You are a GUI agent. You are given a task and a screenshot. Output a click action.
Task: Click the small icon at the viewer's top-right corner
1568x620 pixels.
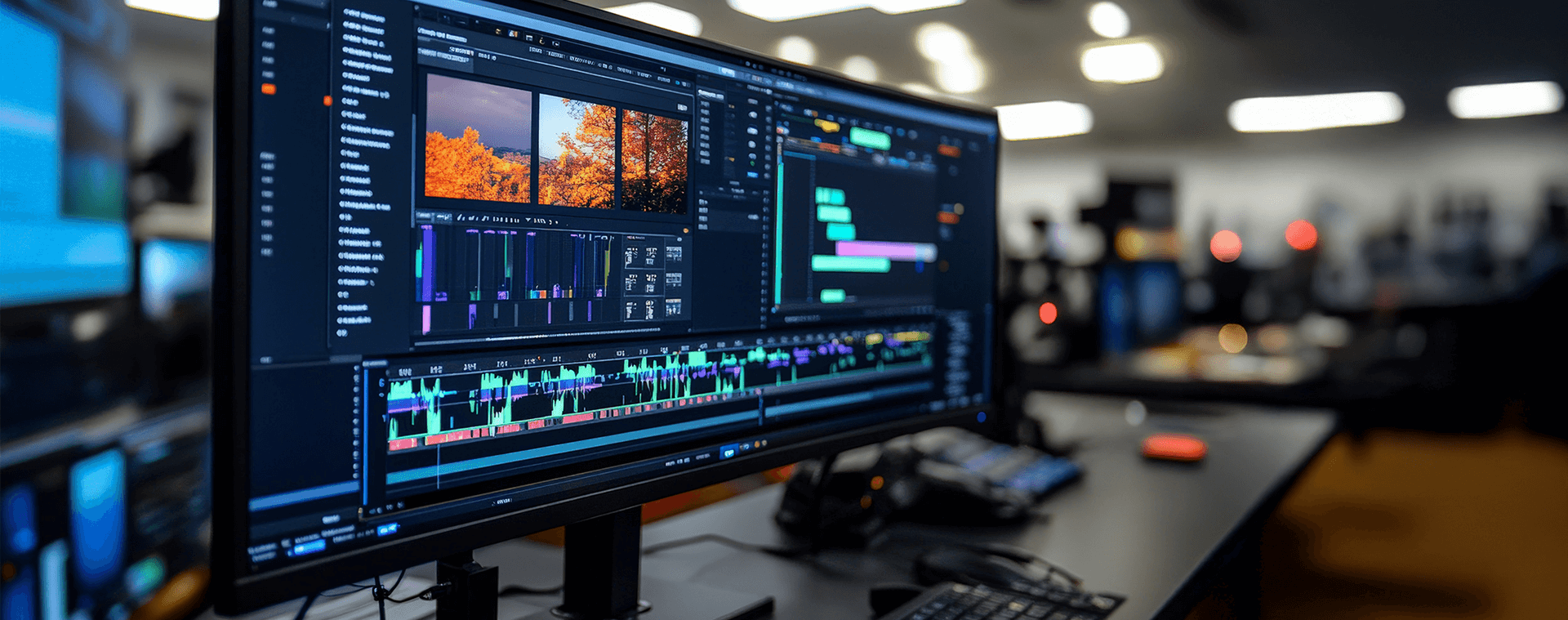pos(682,107)
